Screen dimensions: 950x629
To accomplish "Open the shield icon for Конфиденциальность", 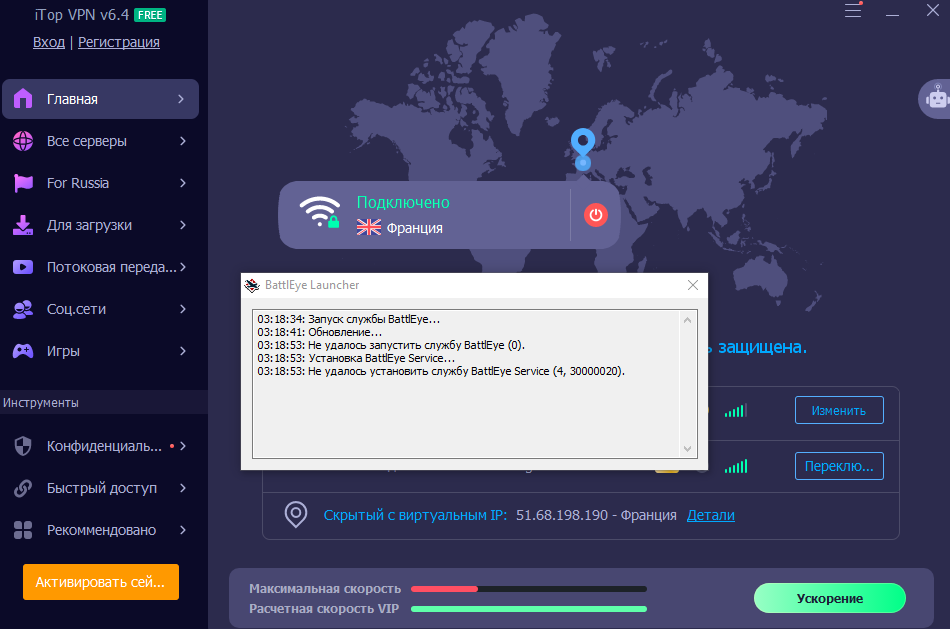I will click(23, 446).
